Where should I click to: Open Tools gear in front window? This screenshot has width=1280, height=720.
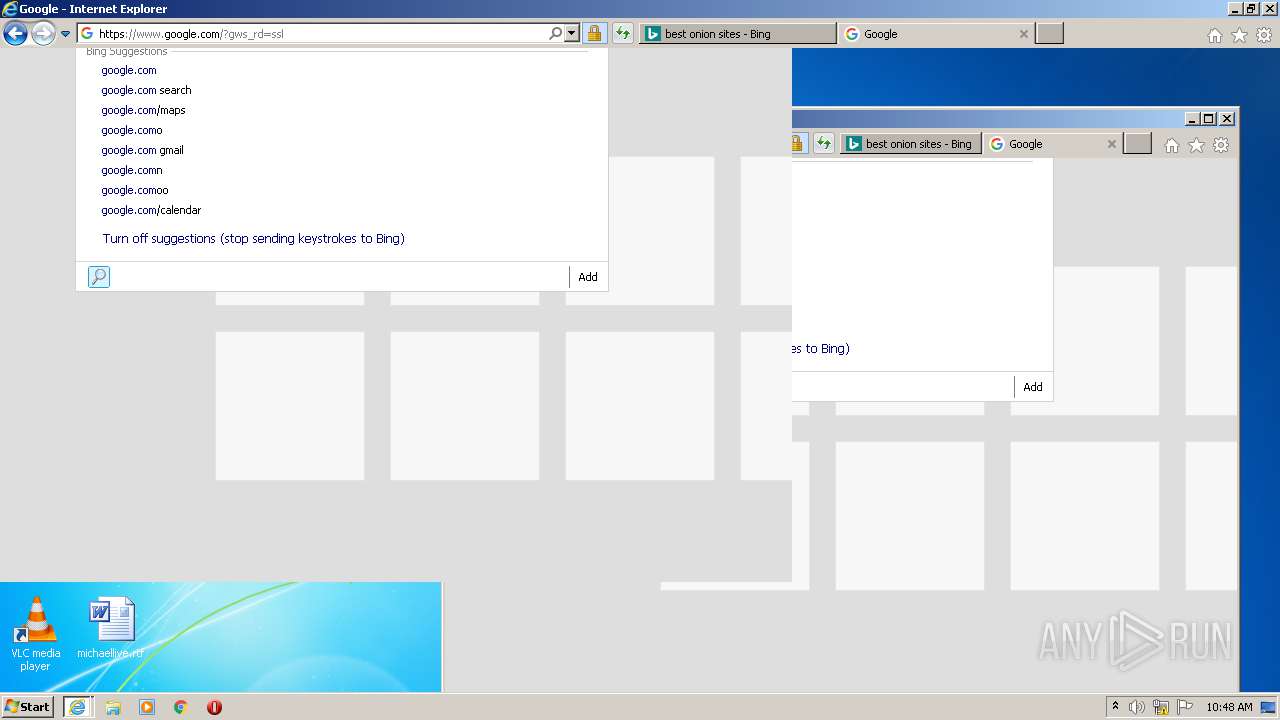coord(1263,35)
